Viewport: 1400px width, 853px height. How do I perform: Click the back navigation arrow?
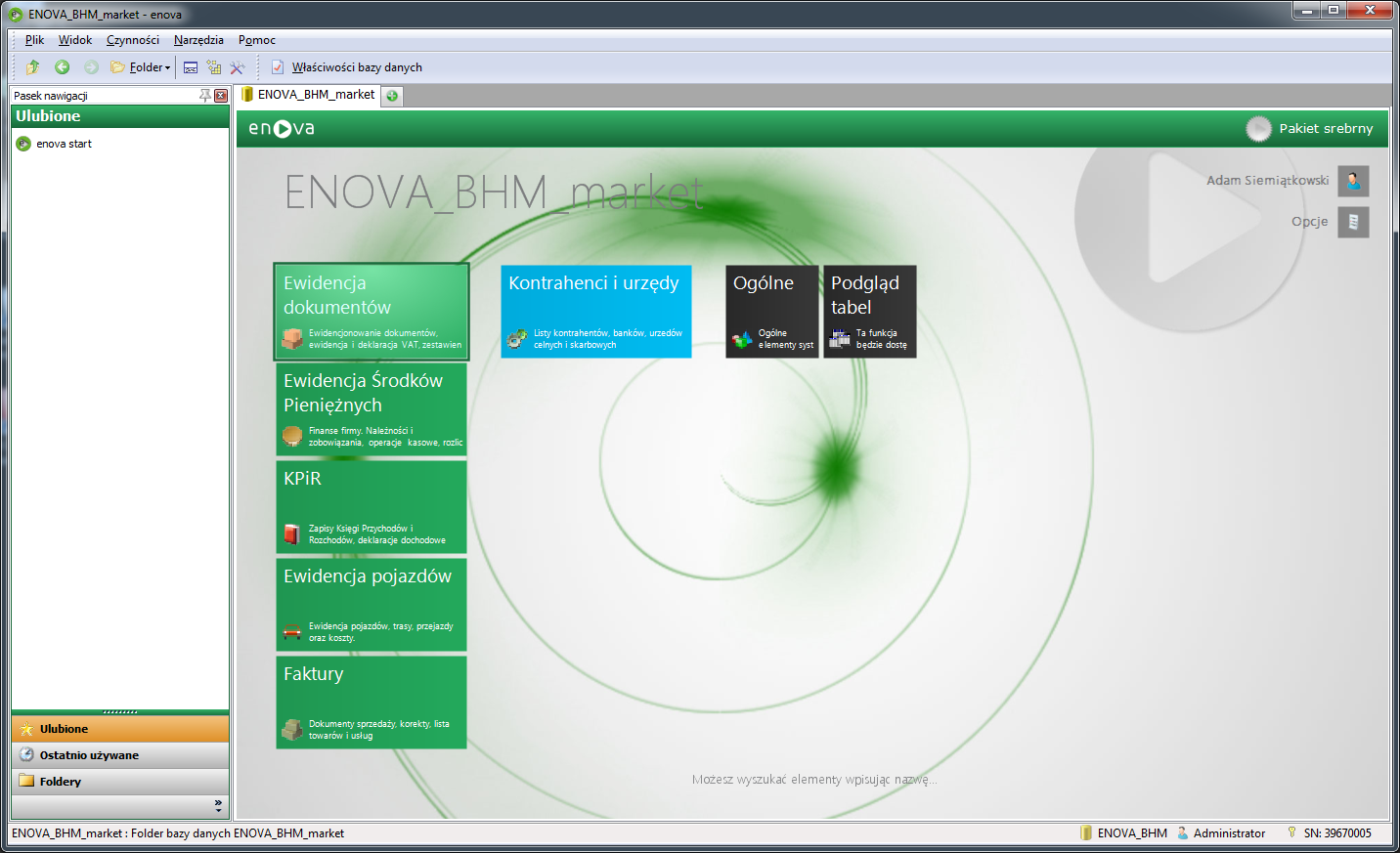[x=61, y=66]
